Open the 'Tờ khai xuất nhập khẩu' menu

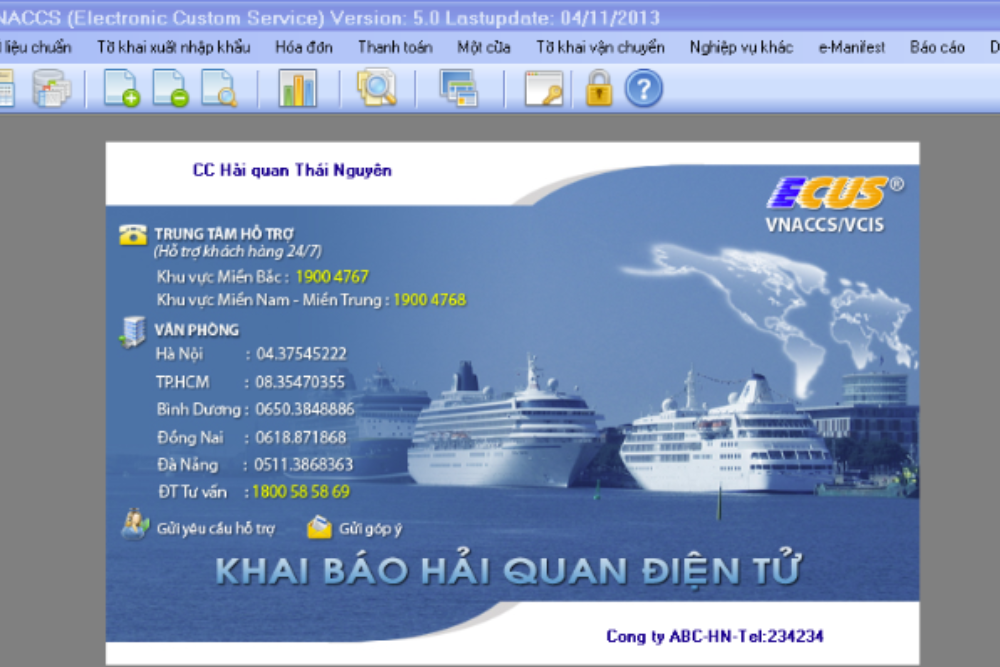tap(173, 47)
